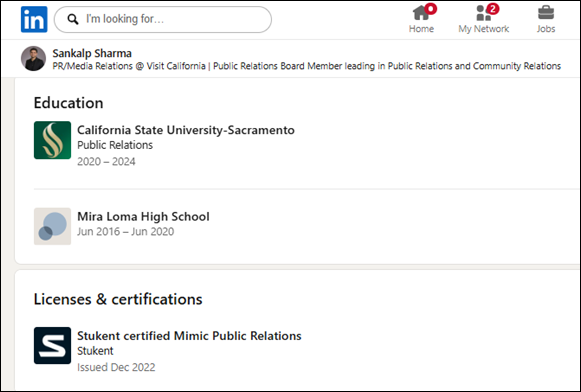The width and height of the screenshot is (581, 392).
Task: Open California State University-Sacramento school link
Action: pos(186,130)
